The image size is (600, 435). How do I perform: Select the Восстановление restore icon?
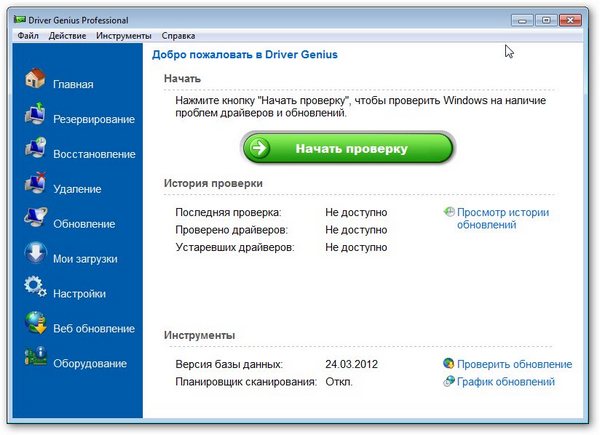[x=34, y=150]
